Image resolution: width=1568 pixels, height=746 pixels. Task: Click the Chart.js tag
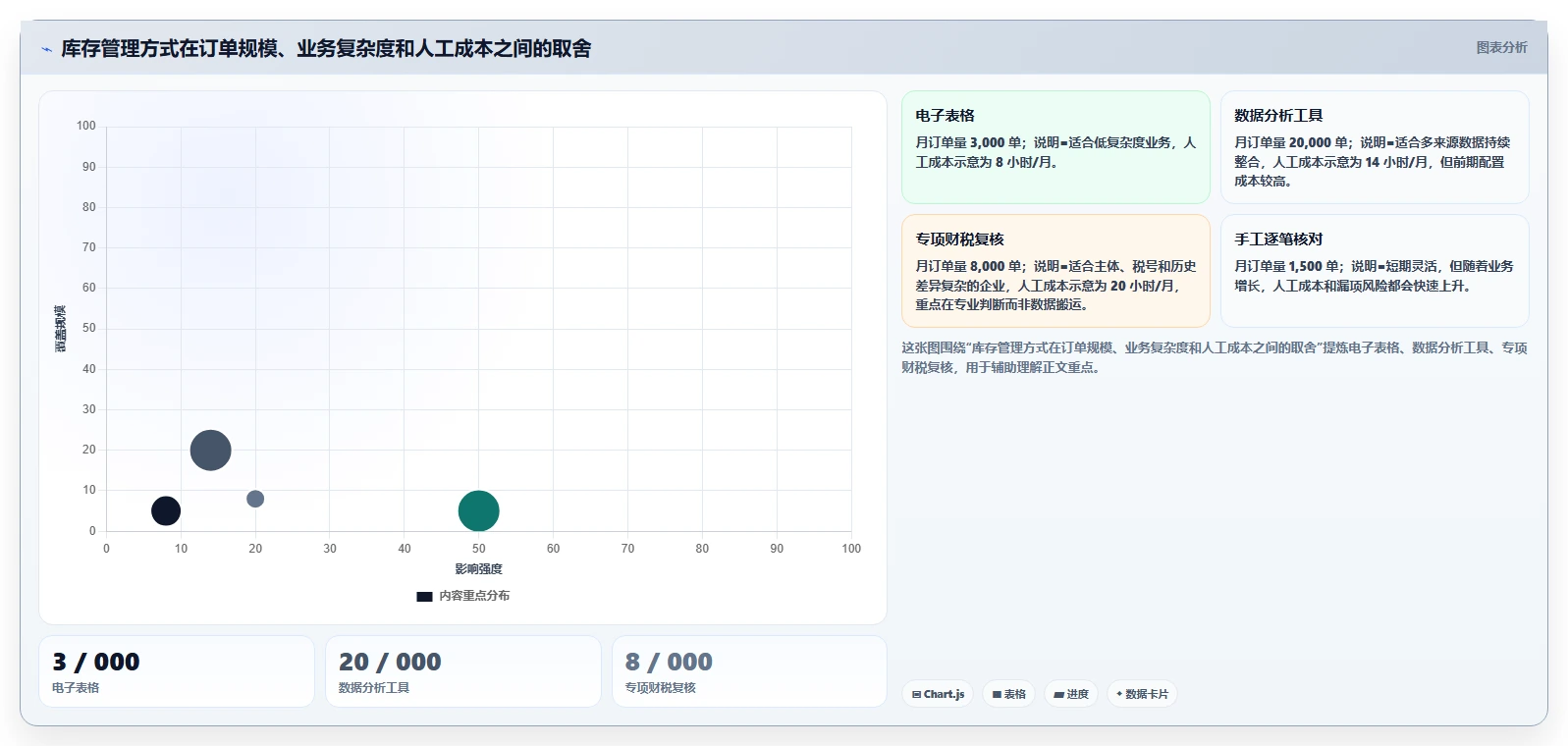(x=938, y=694)
